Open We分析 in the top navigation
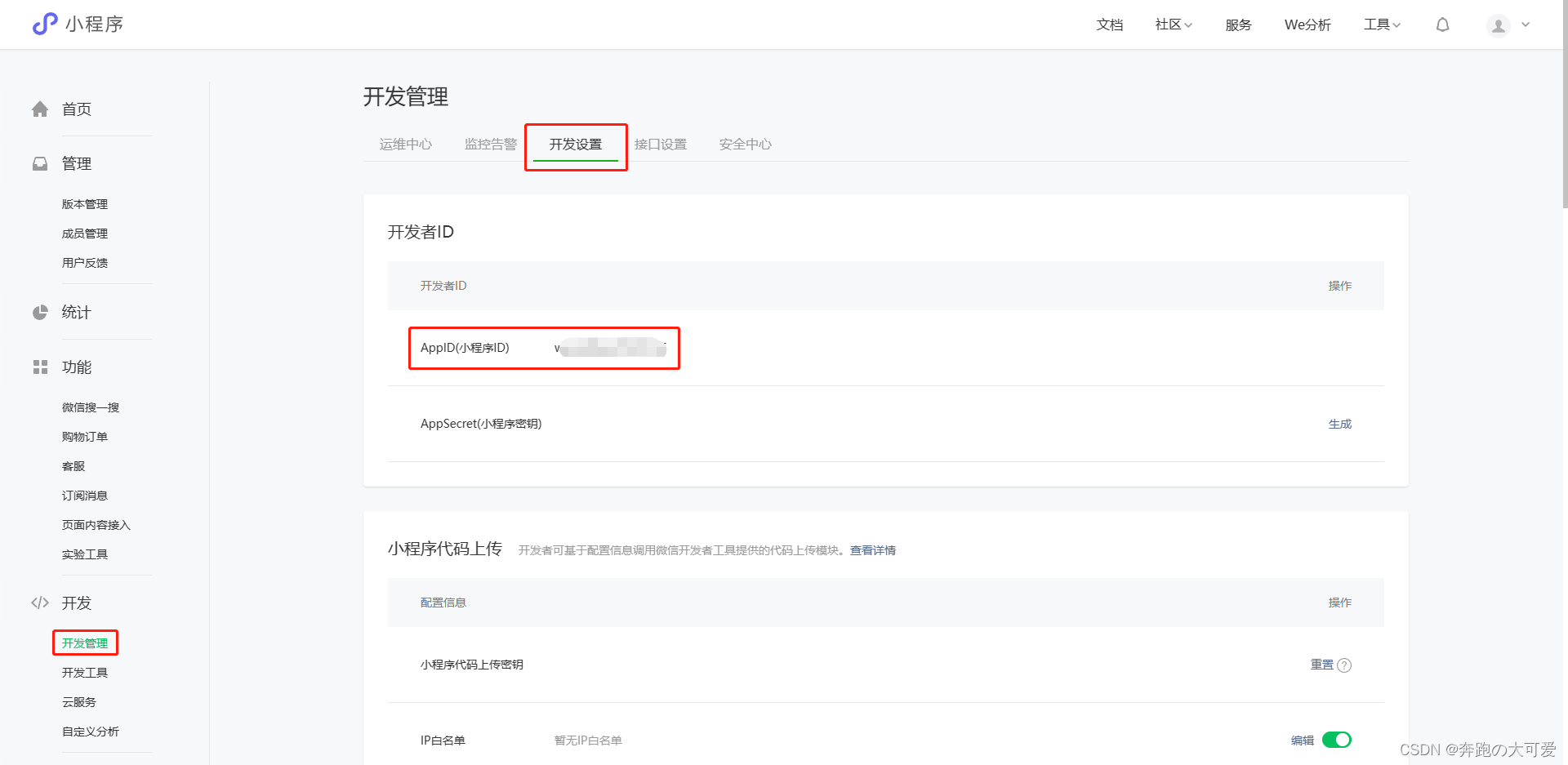This screenshot has height=765, width=1568. (1307, 24)
